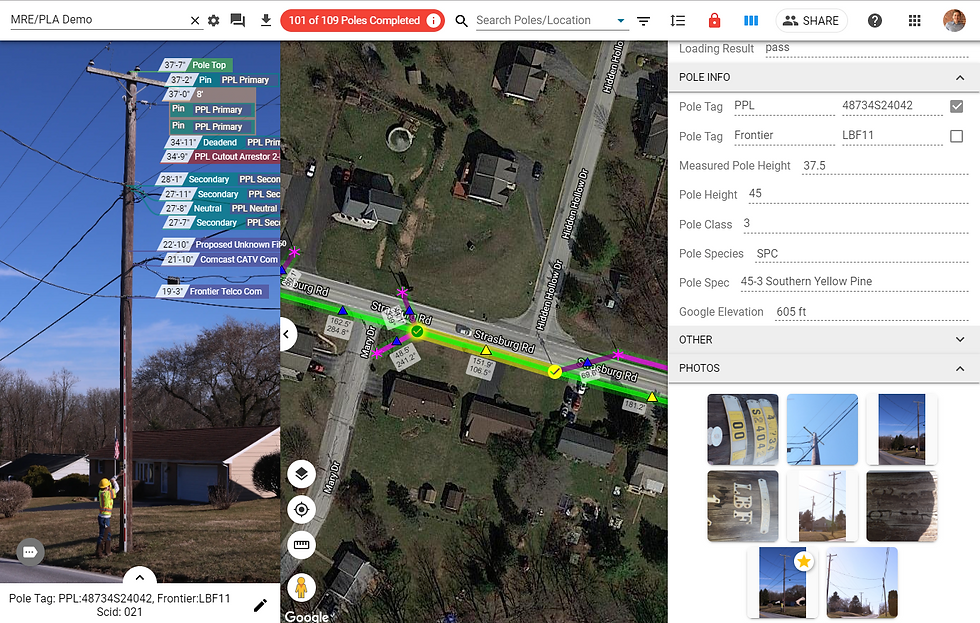
Task: Clear the MRE/PLA Demo job name
Action: pyautogui.click(x=195, y=21)
